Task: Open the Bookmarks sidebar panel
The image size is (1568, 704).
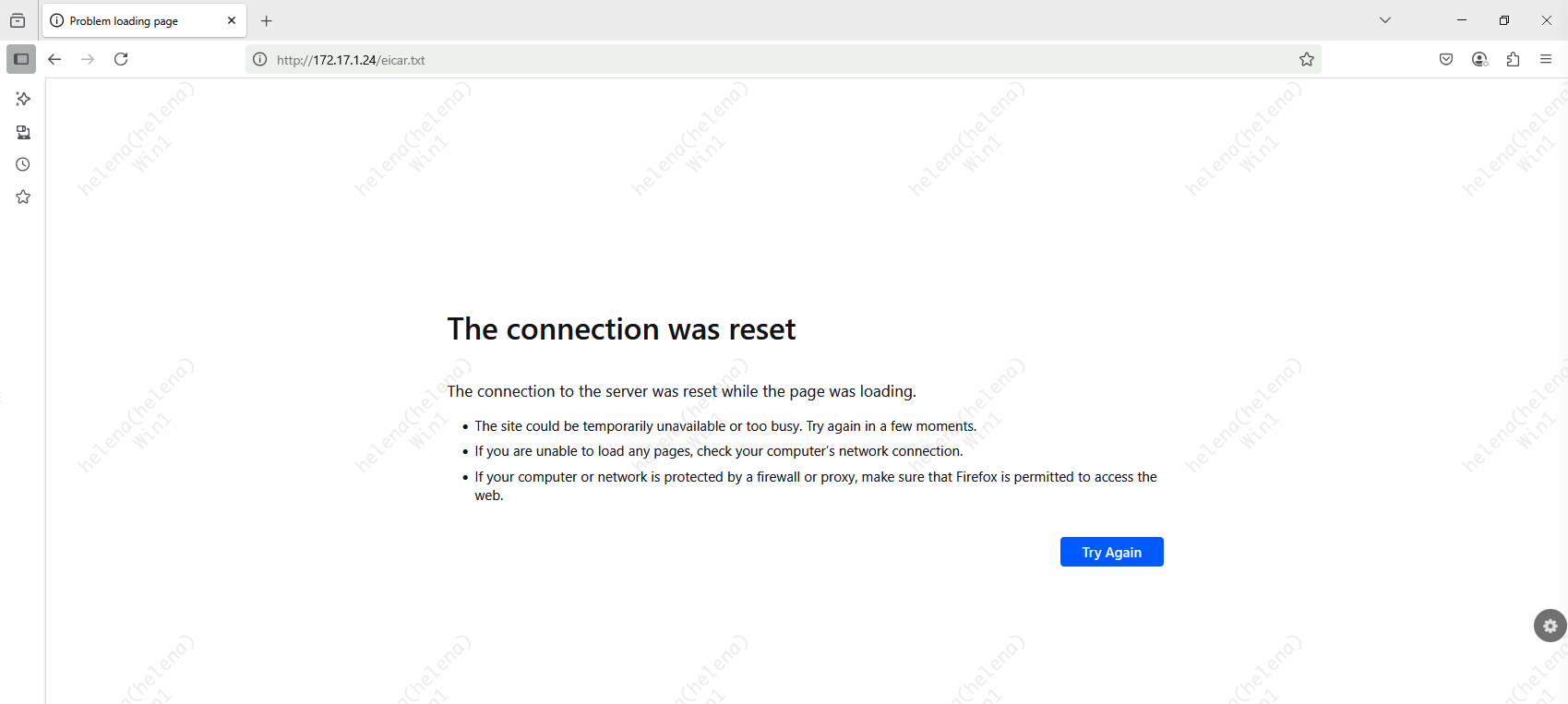Action: pyautogui.click(x=23, y=197)
